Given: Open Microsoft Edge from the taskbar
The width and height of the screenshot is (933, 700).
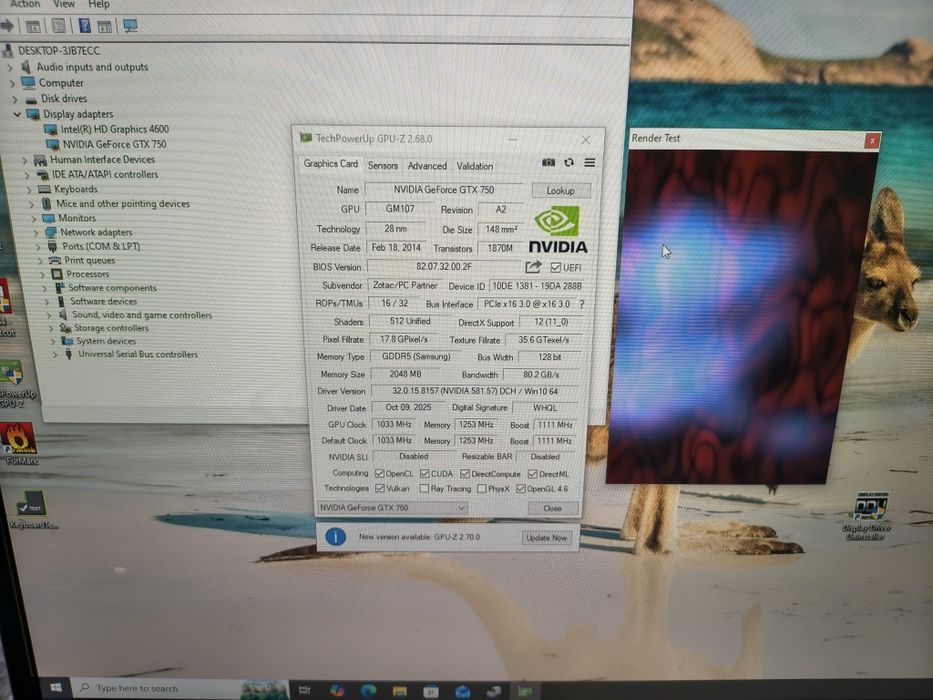Looking at the screenshot, I should point(368,690).
